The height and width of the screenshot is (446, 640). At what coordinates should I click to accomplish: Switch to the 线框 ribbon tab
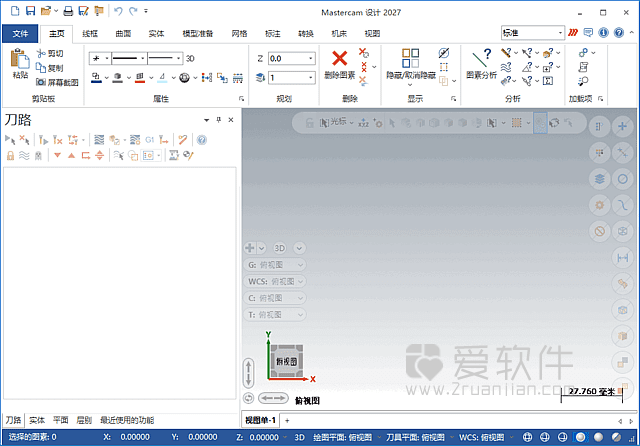pyautogui.click(x=90, y=33)
